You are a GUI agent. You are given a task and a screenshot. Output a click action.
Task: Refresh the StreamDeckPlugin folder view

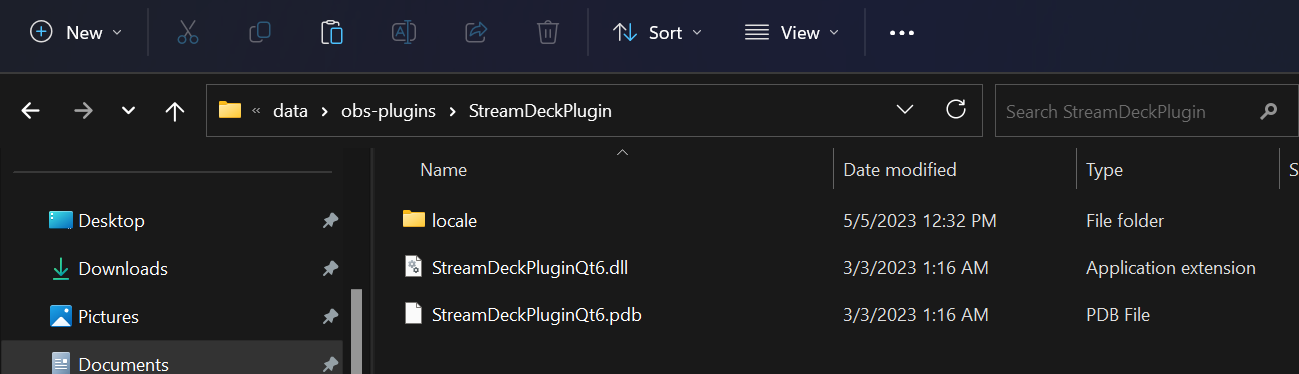pos(956,110)
